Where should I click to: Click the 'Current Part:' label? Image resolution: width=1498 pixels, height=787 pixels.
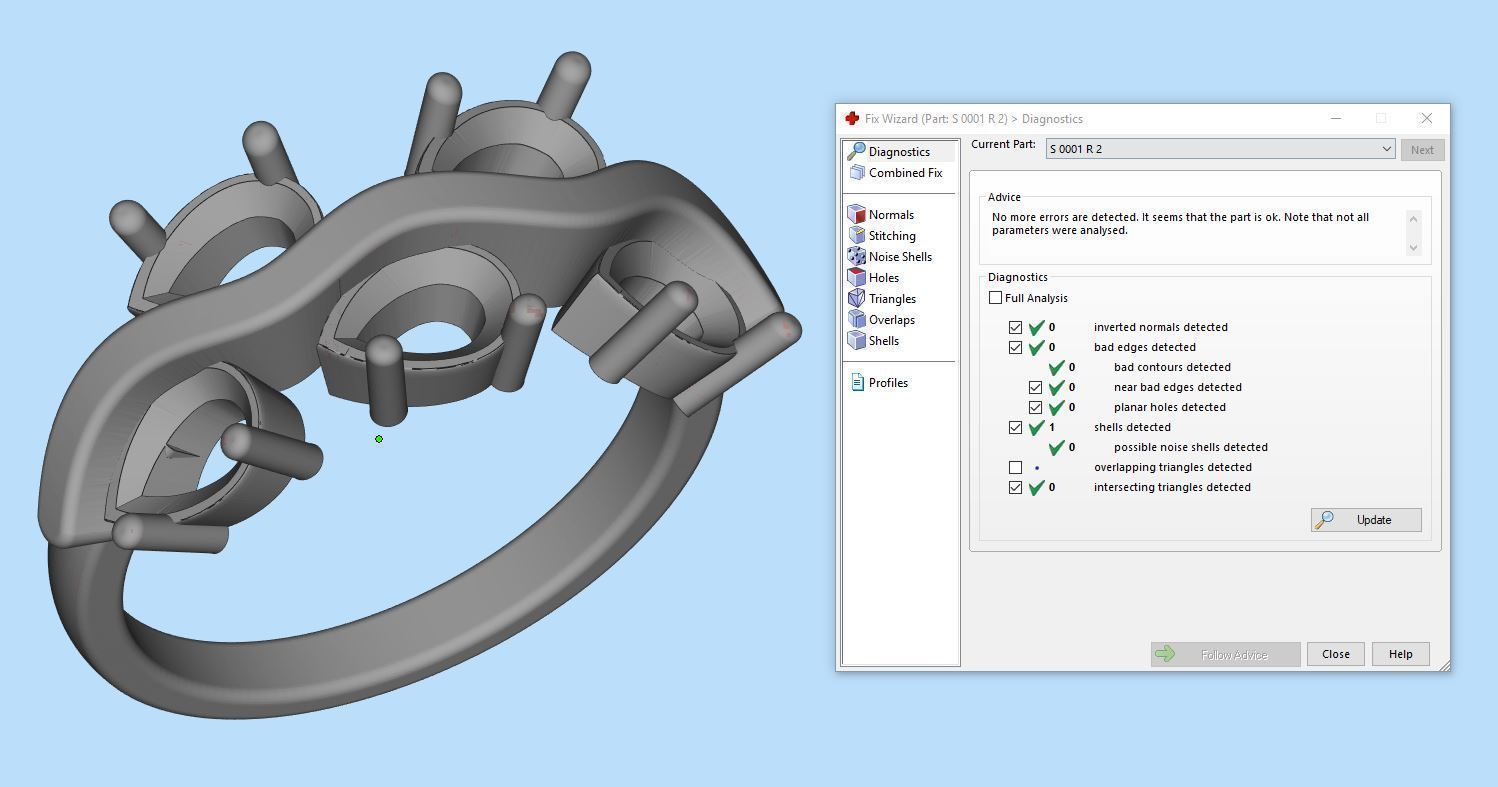coord(1003,145)
